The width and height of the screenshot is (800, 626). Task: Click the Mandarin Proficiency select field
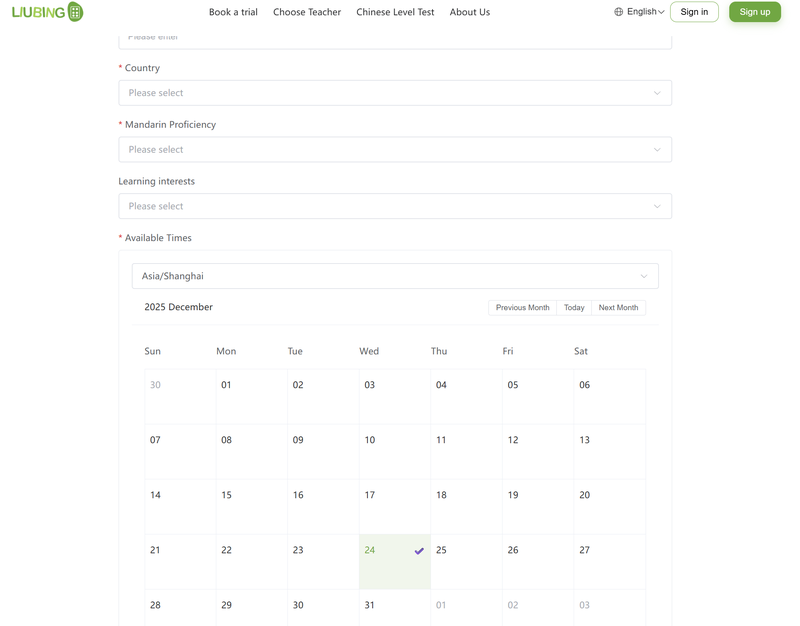pyautogui.click(x=394, y=150)
